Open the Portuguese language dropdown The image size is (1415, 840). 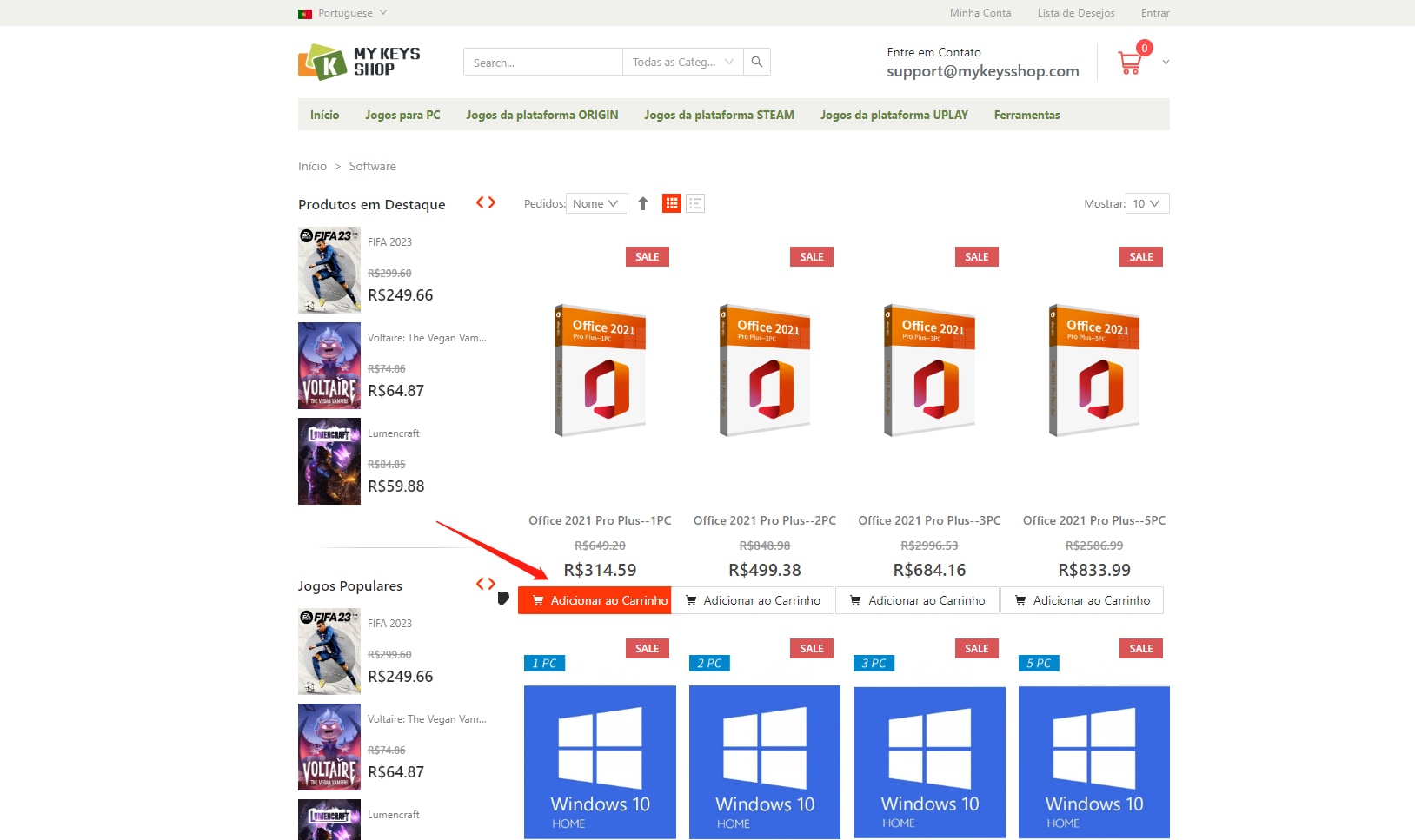click(352, 13)
